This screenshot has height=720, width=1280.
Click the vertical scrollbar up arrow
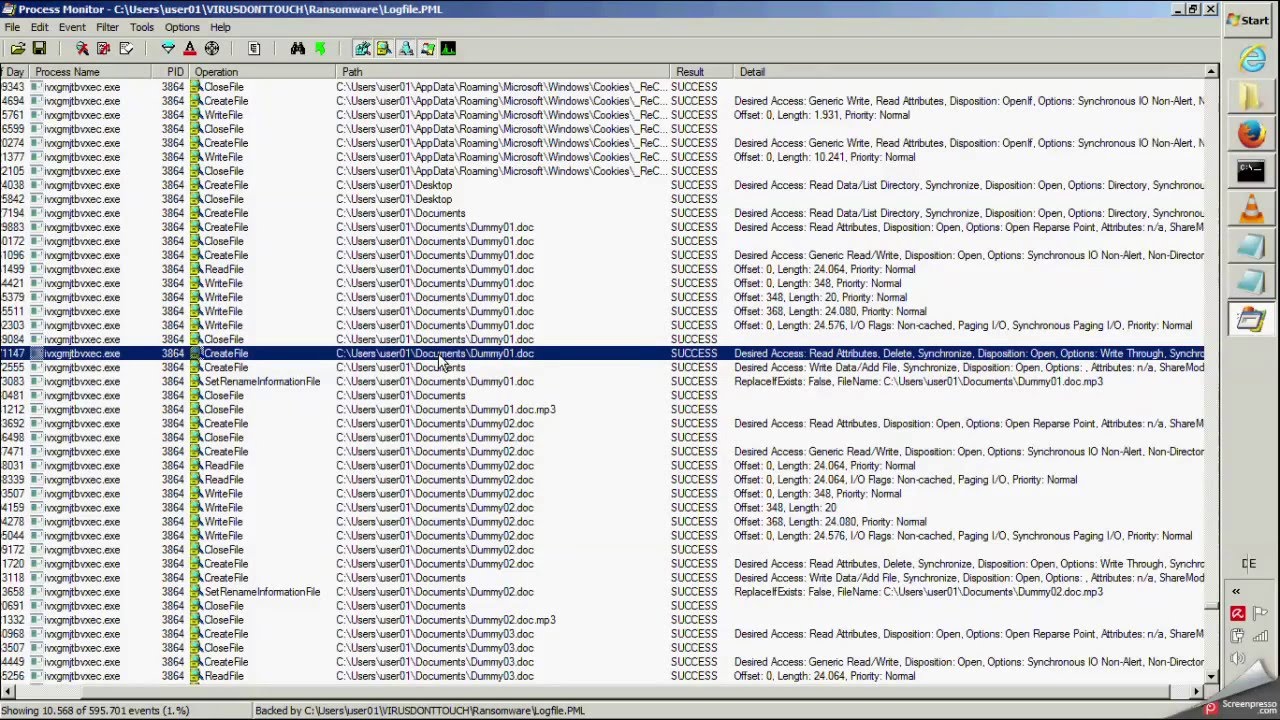(1211, 72)
